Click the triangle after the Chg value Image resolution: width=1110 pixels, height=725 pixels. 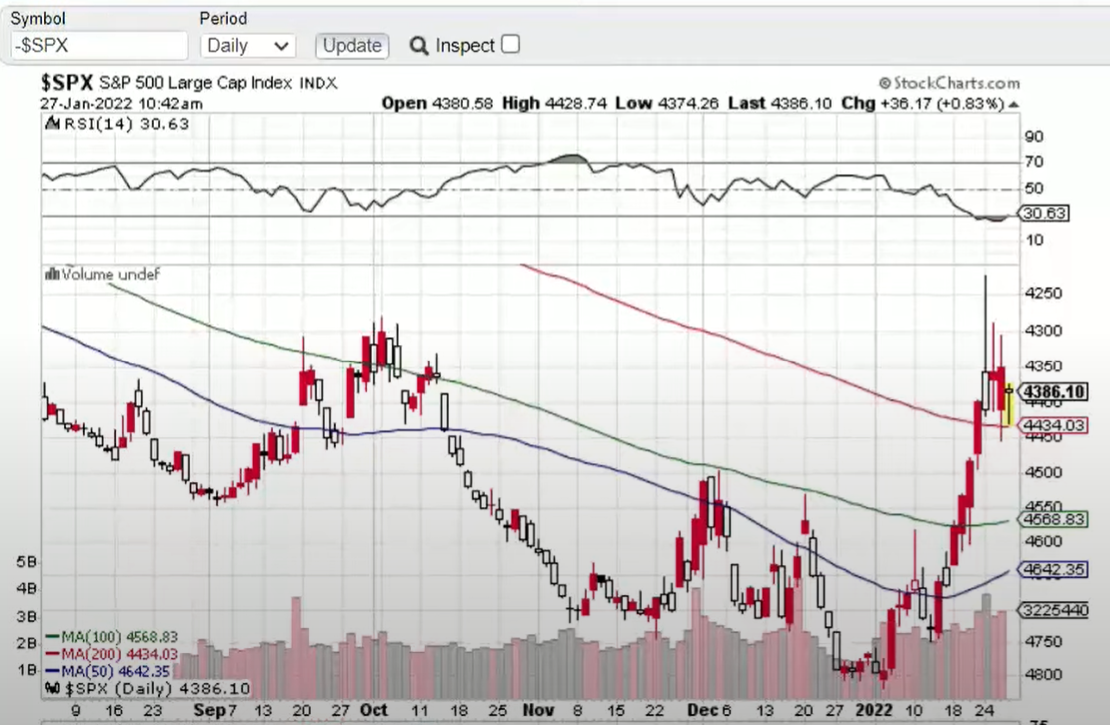coord(1014,104)
